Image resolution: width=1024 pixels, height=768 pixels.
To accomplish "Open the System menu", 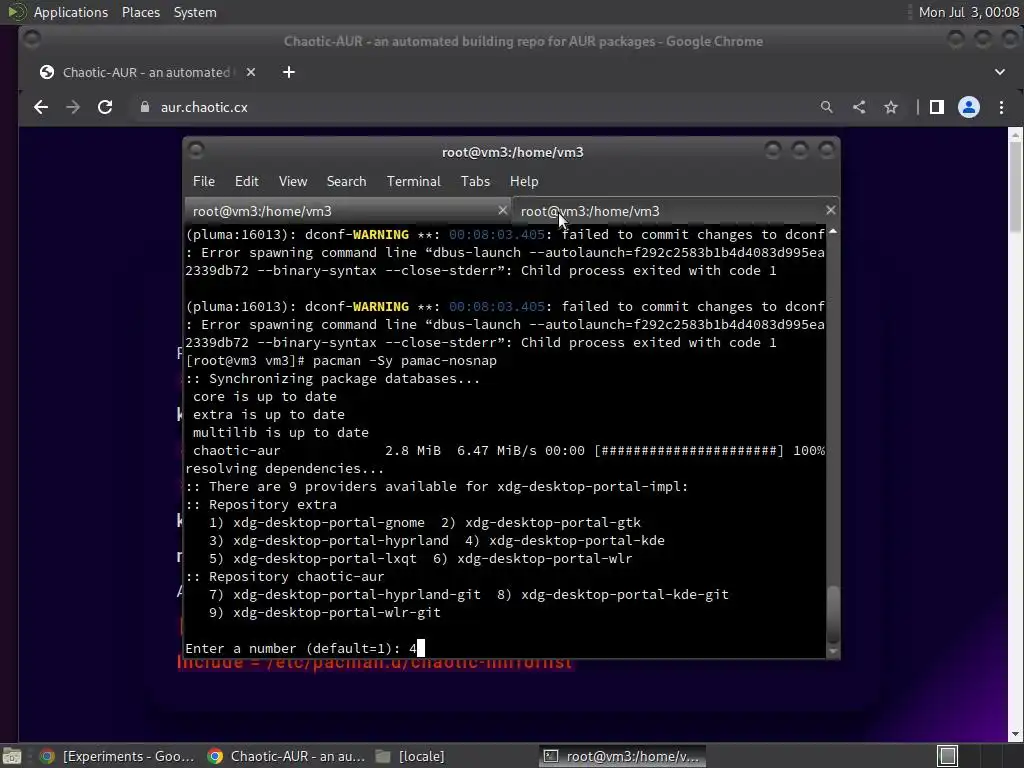I will (x=195, y=12).
